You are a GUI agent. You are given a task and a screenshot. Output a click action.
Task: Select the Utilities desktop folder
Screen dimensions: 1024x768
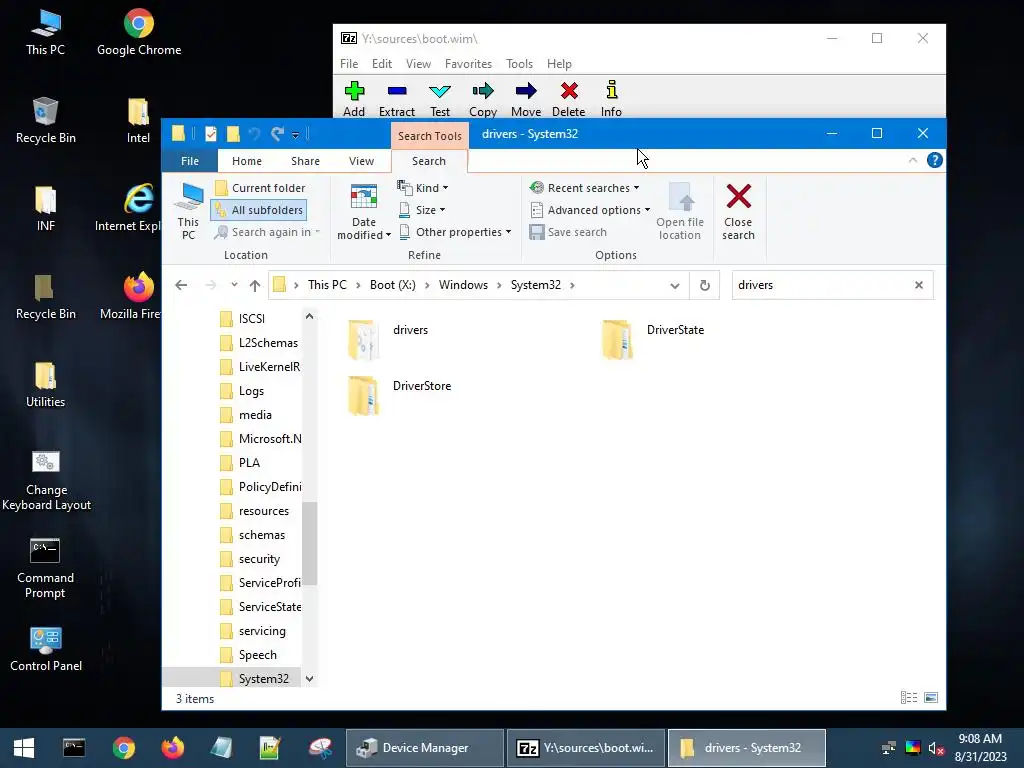tap(45, 384)
